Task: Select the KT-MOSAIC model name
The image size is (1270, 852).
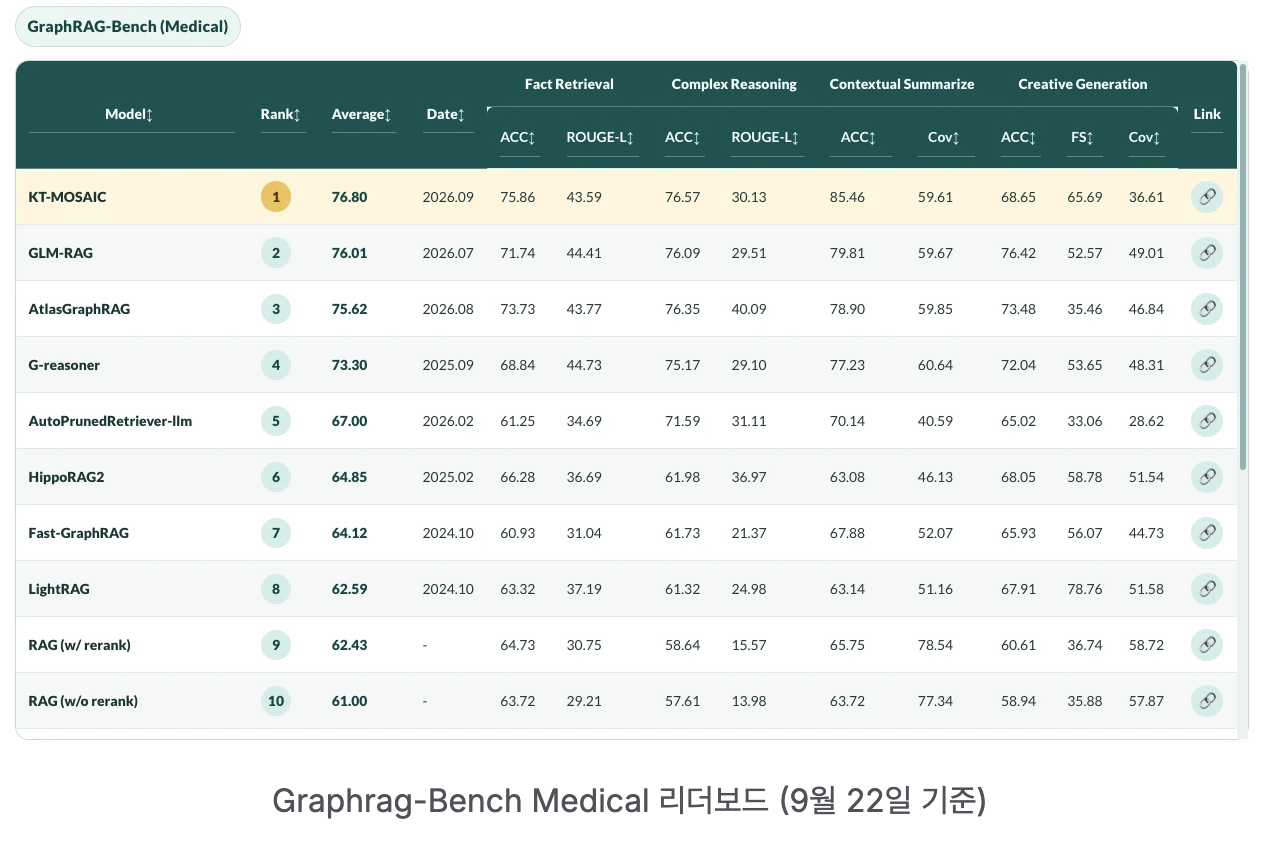Action: [67, 197]
